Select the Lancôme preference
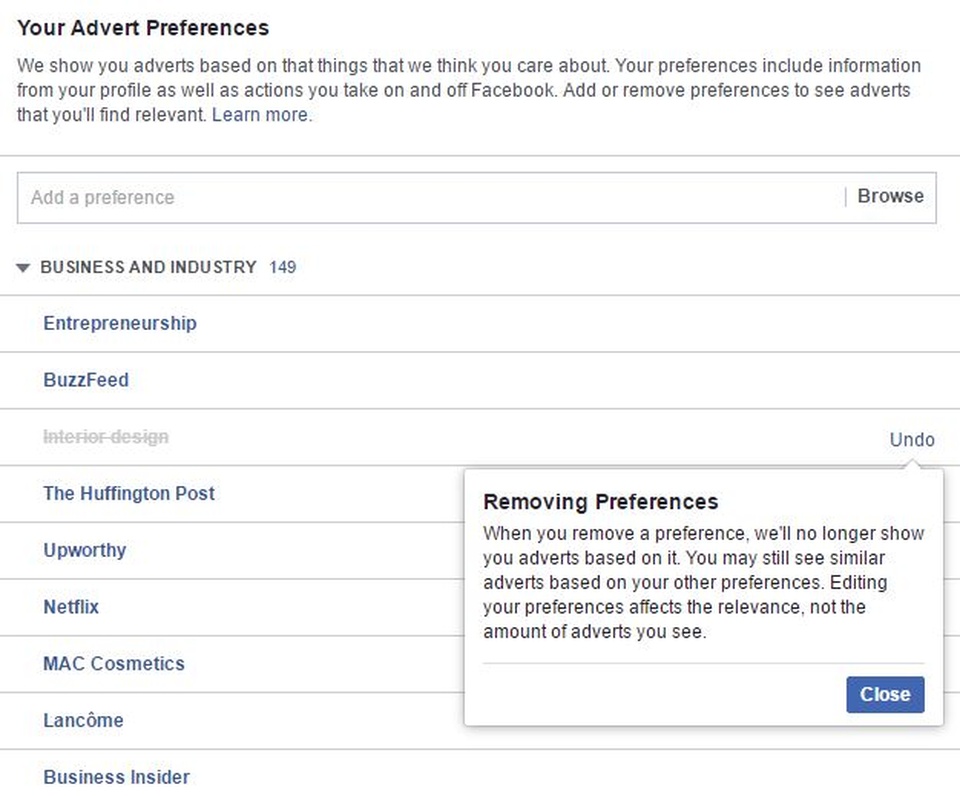 [x=83, y=721]
